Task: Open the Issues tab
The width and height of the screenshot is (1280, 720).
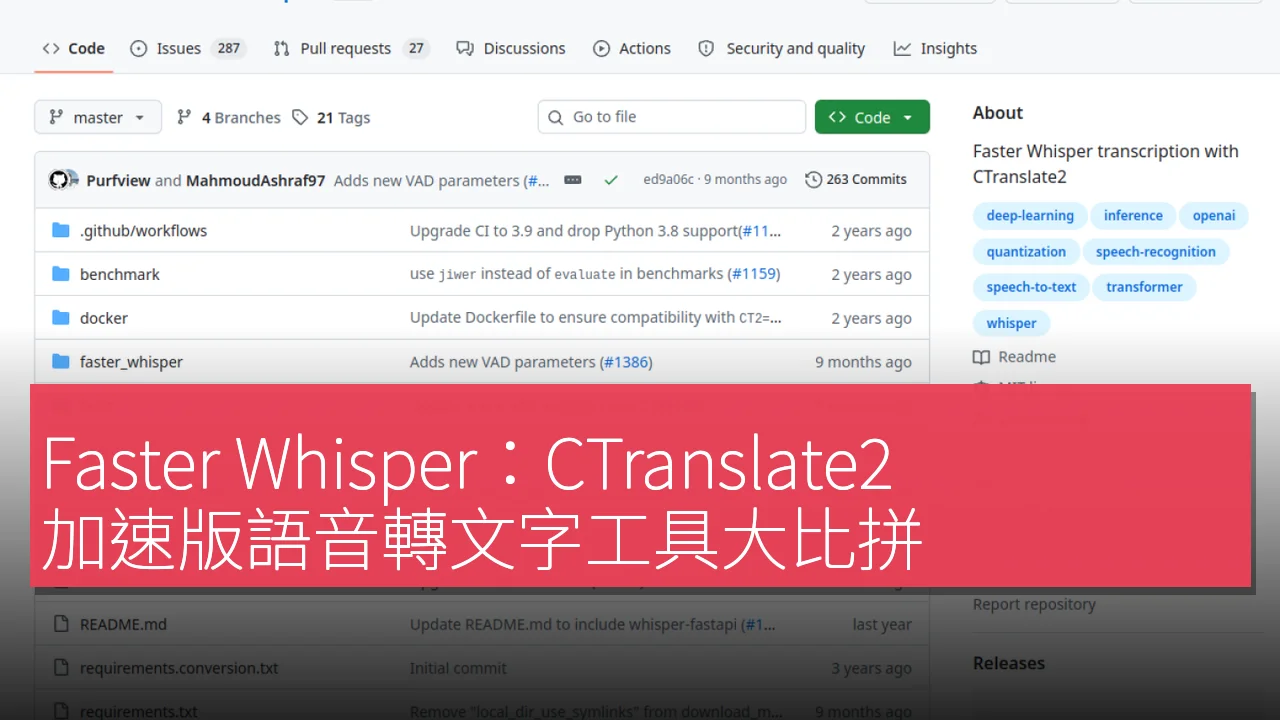Action: point(187,48)
